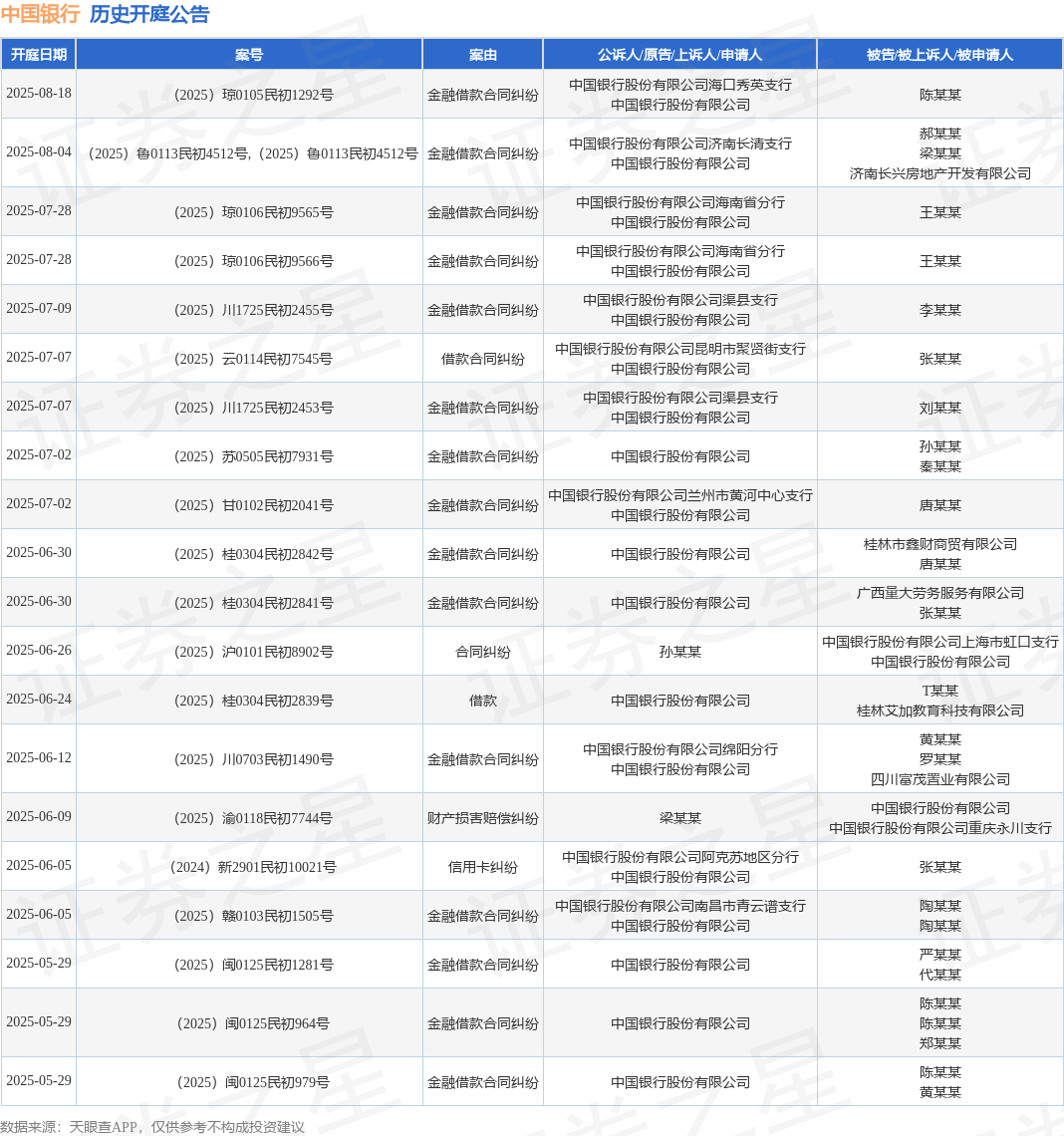Click the 财产损害赔偿纠纷 cause cell

483,818
